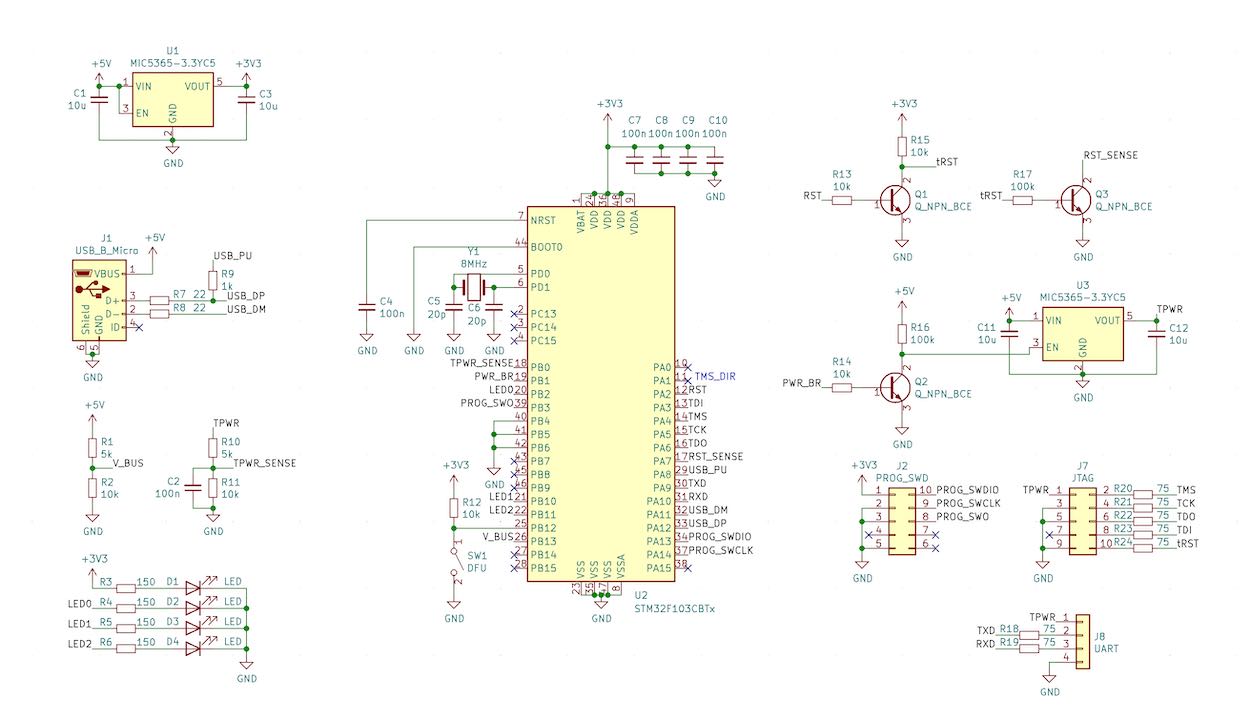Image resolution: width=1251 pixels, height=720 pixels.
Task: Click the TPWR_SENSE label beside R11
Action: [264, 463]
